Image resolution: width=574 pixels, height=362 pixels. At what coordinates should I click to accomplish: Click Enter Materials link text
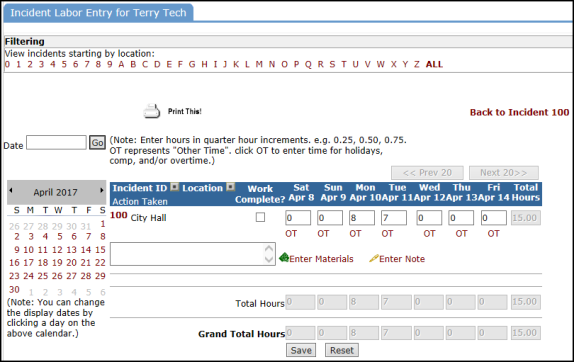point(321,259)
